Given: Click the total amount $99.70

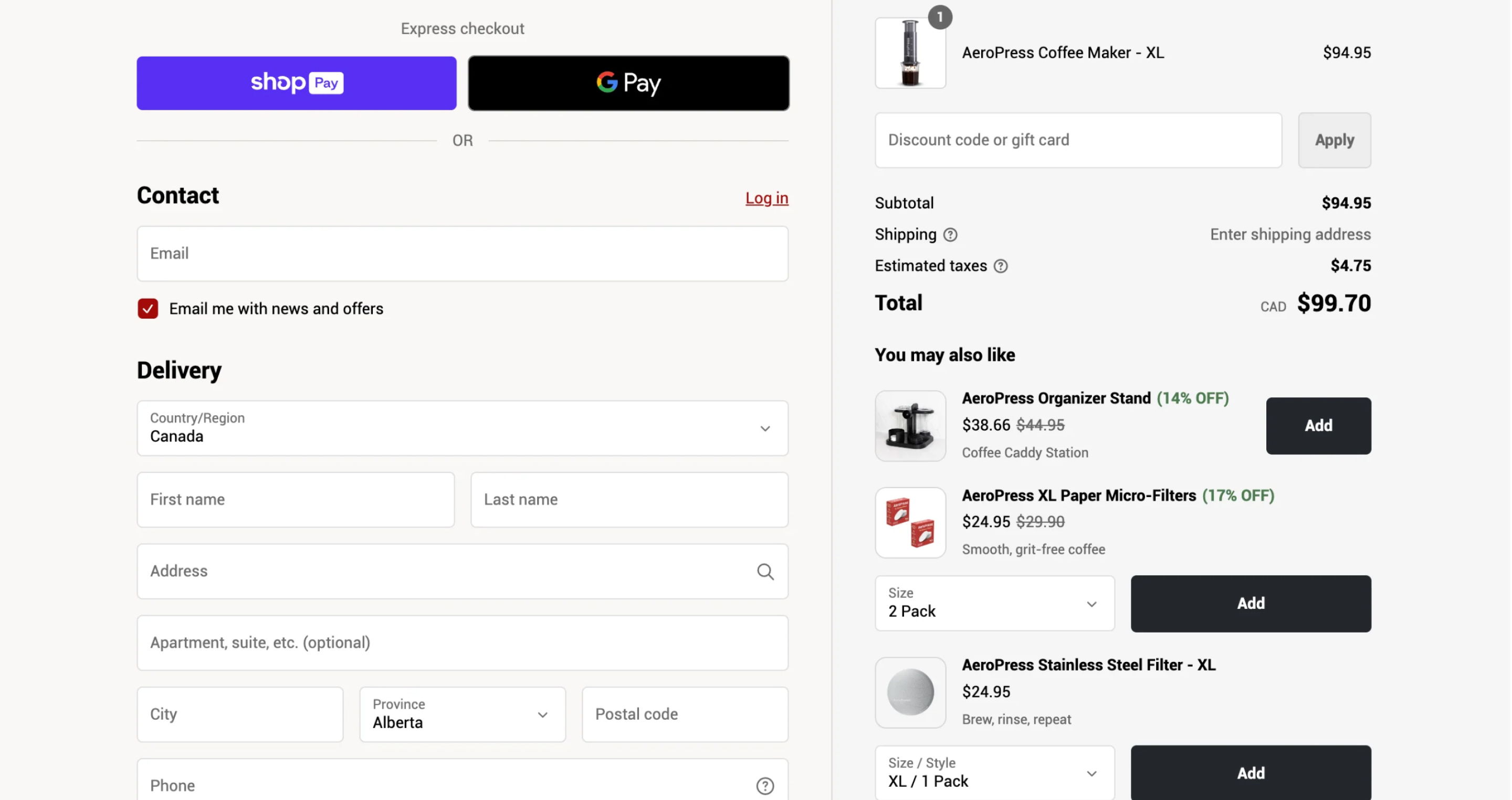Looking at the screenshot, I should pyautogui.click(x=1333, y=303).
